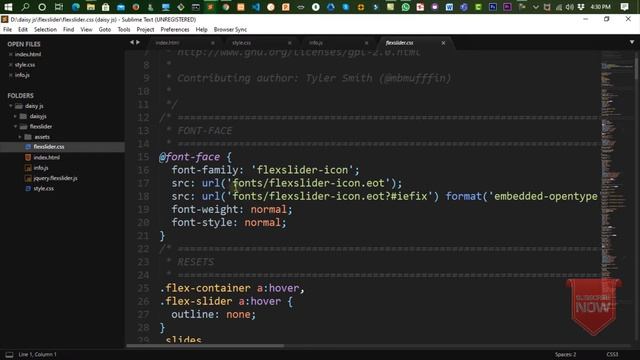
Task: Show hidden system tray icons
Action: [536, 7]
